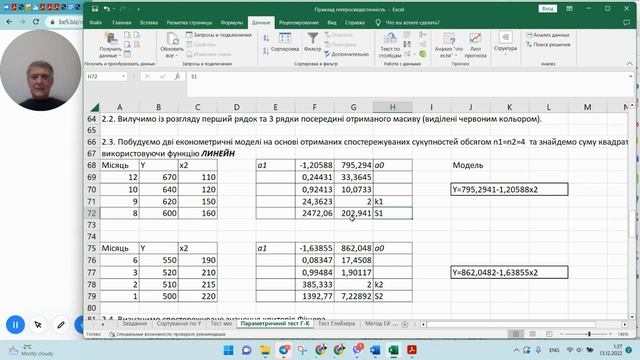Expand the formula bar arrow
The width and height of the screenshot is (640, 360).
click(631, 76)
